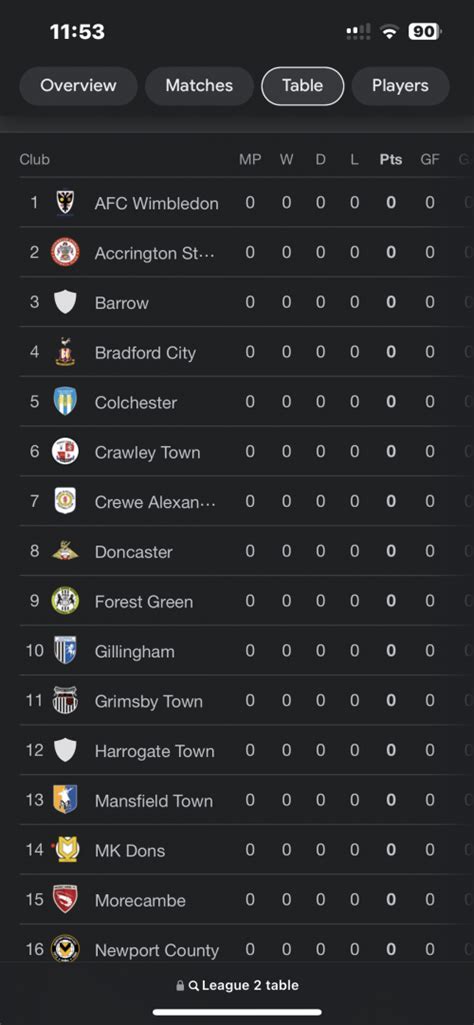Screen dimensions: 474x1025
Task: Tap the search magnifier icon in address bar
Action: 194,986
